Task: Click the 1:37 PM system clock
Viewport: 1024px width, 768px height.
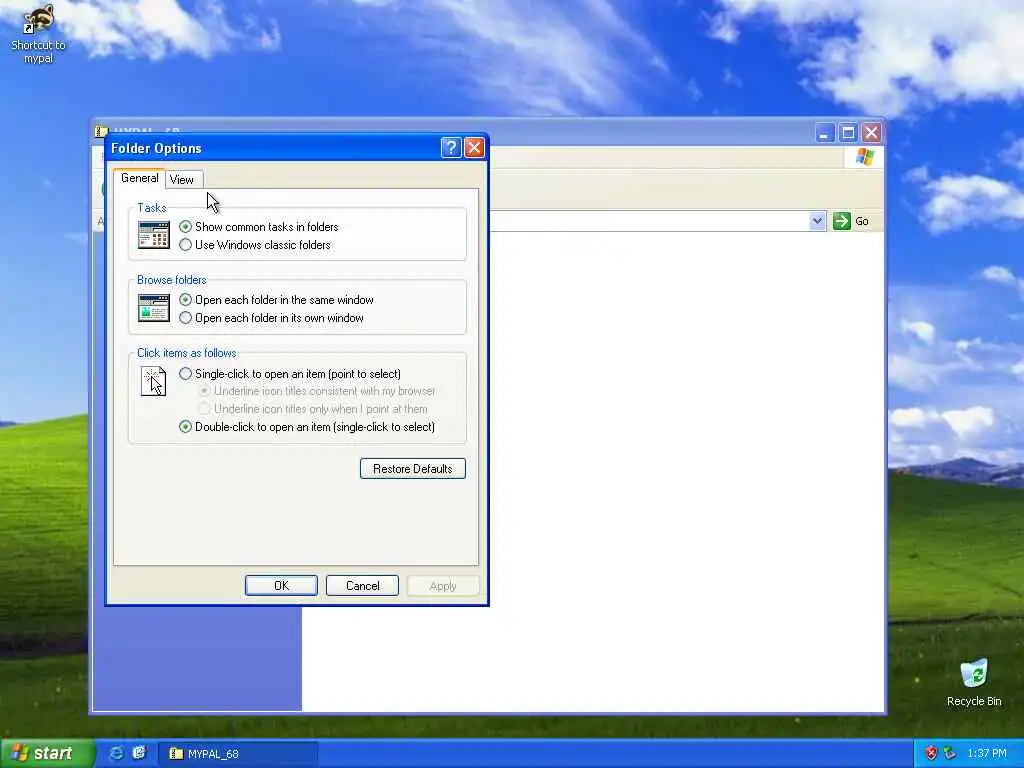Action: click(986, 754)
